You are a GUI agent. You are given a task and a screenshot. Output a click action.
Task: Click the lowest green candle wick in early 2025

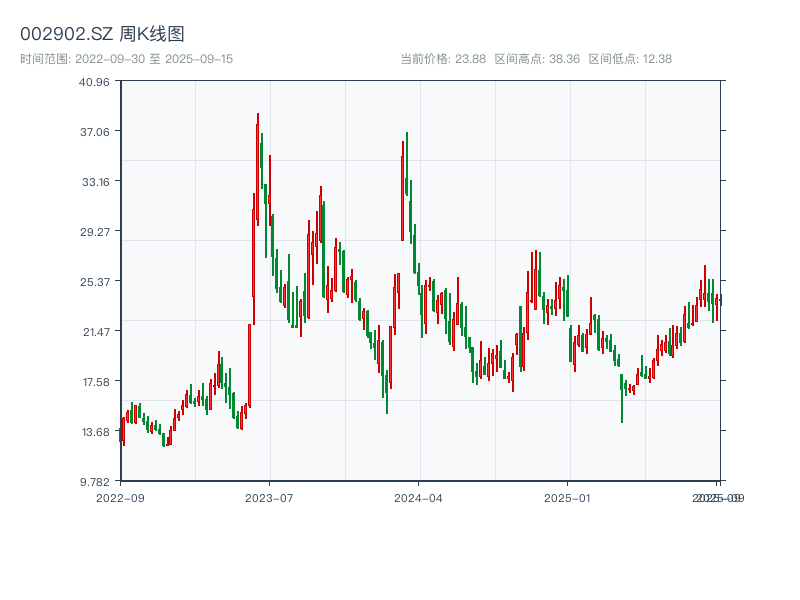pyautogui.click(x=622, y=398)
